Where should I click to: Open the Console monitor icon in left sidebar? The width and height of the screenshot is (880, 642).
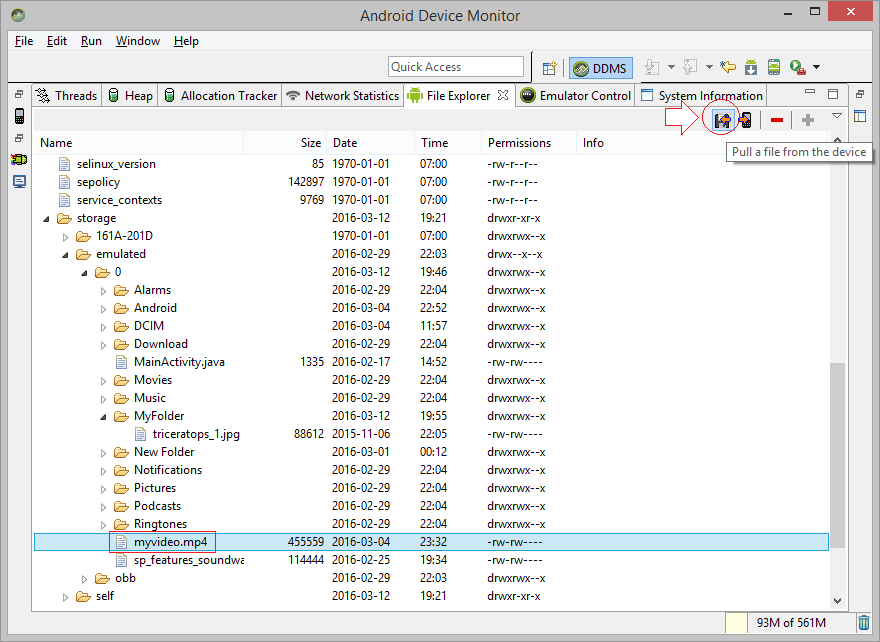tap(19, 182)
